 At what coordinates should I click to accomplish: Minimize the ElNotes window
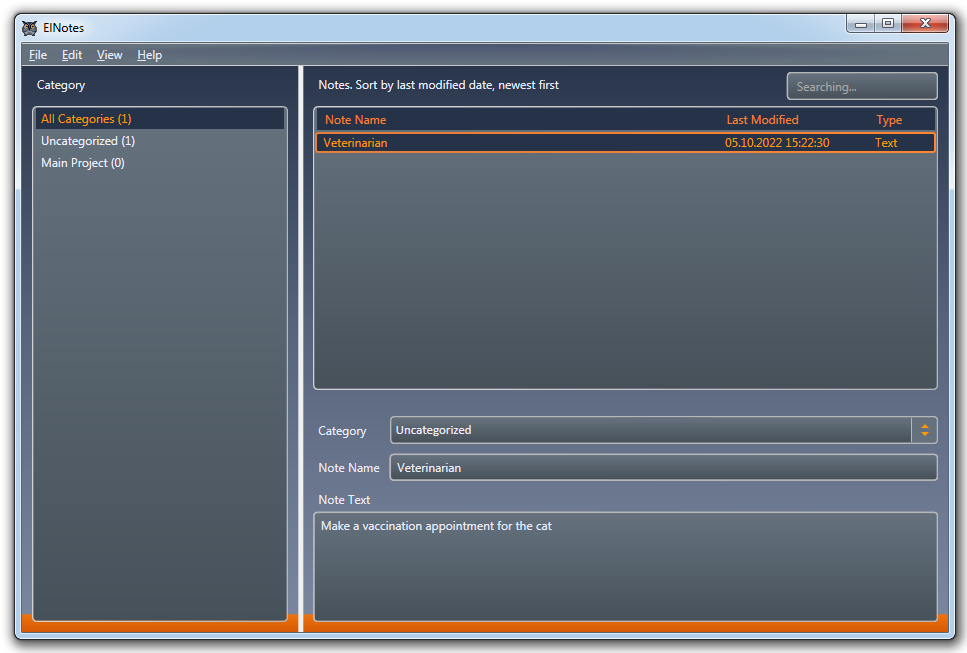pyautogui.click(x=862, y=24)
